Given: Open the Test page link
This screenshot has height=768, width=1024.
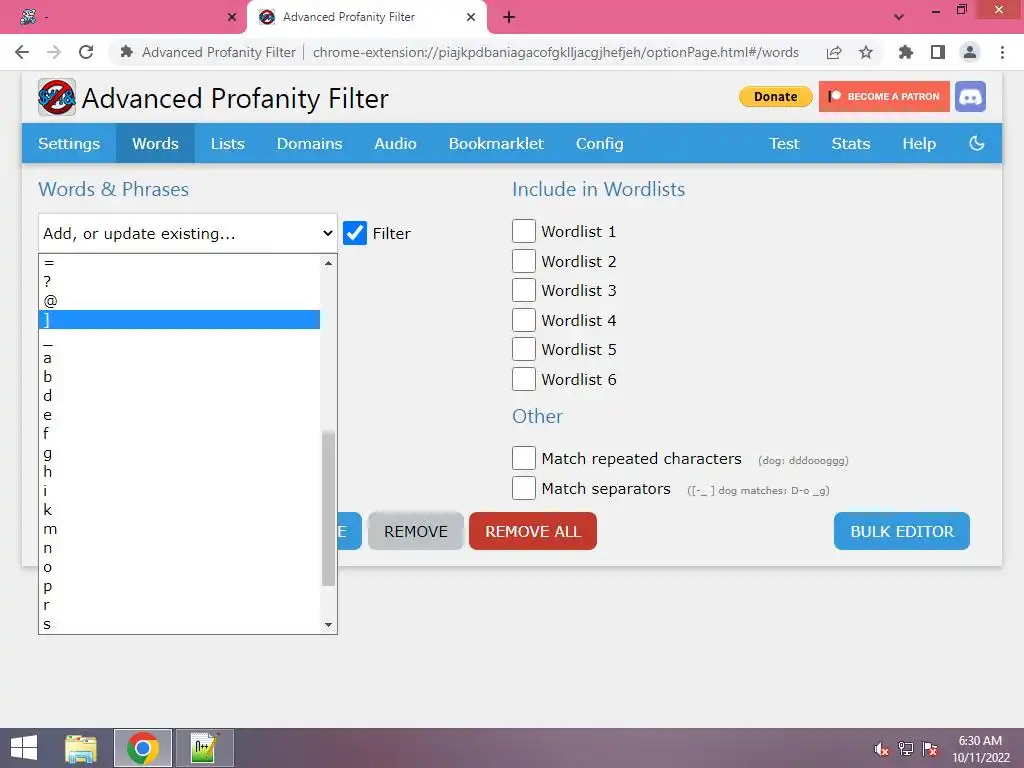Looking at the screenshot, I should pyautogui.click(x=784, y=143).
